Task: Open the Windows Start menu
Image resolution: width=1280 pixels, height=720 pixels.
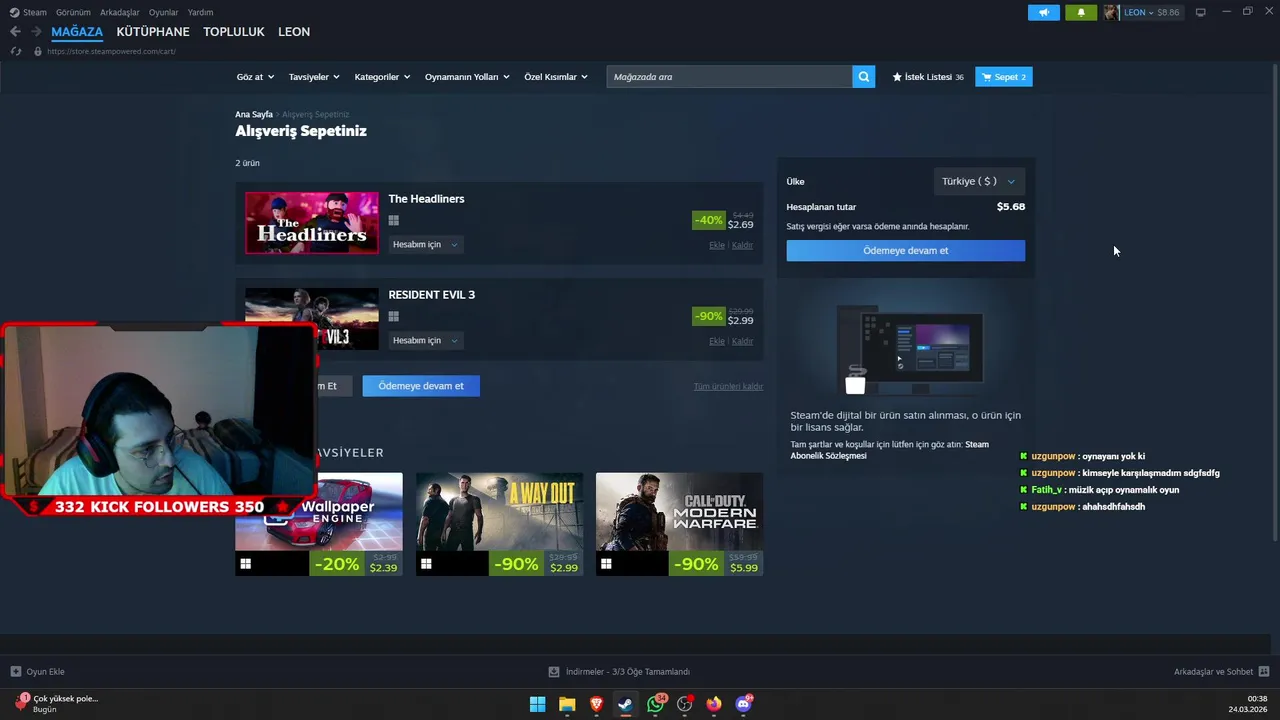Action: pyautogui.click(x=538, y=704)
